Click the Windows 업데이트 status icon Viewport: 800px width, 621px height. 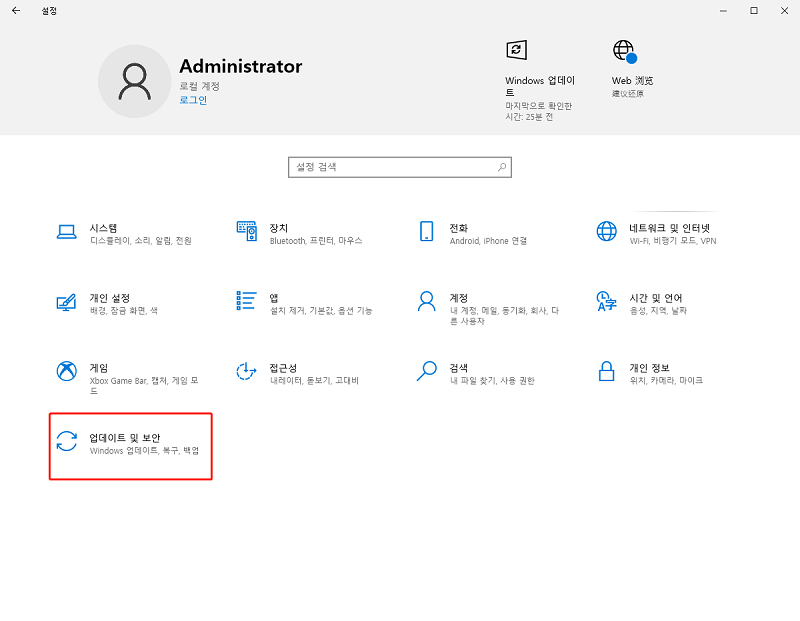517,49
